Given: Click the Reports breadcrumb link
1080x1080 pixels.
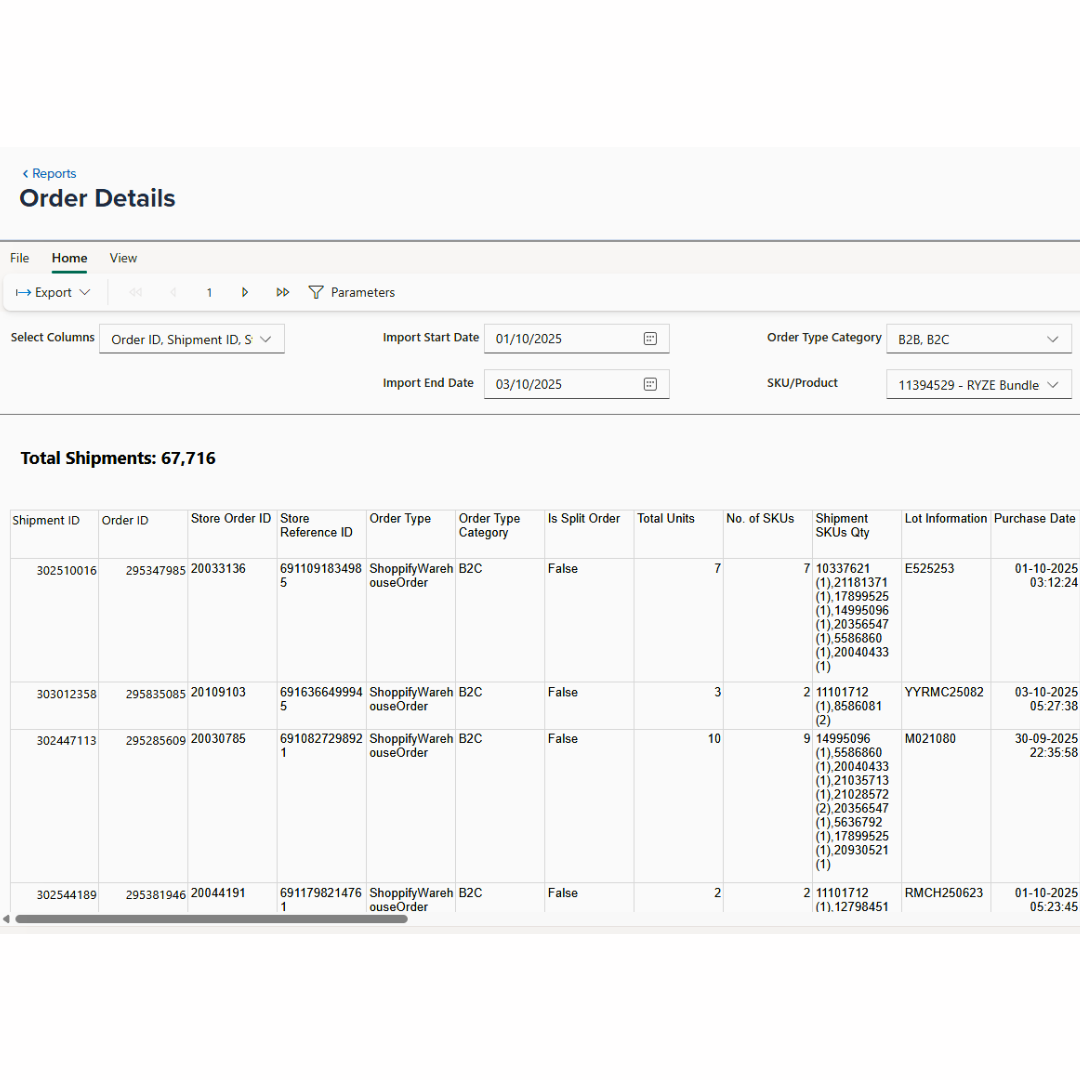Looking at the screenshot, I should tap(54, 174).
